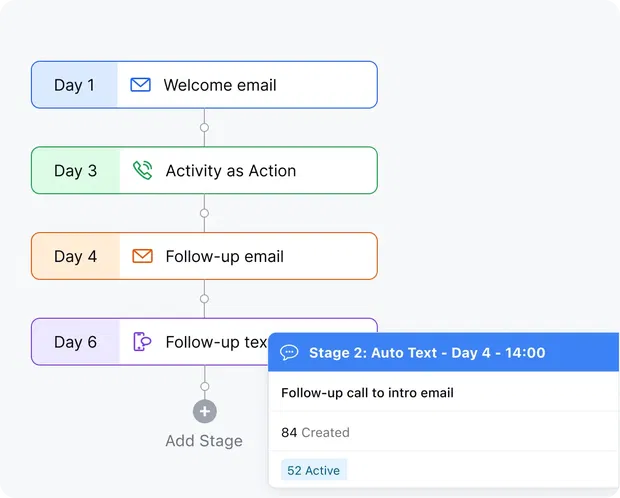Select the Day 1 label

pyautogui.click(x=75, y=85)
